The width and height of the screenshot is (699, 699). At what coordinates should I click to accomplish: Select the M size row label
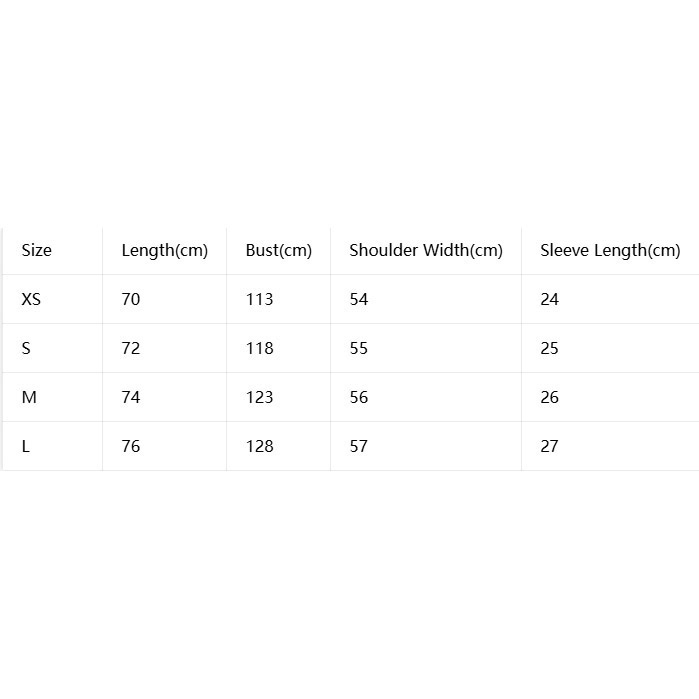[29, 397]
